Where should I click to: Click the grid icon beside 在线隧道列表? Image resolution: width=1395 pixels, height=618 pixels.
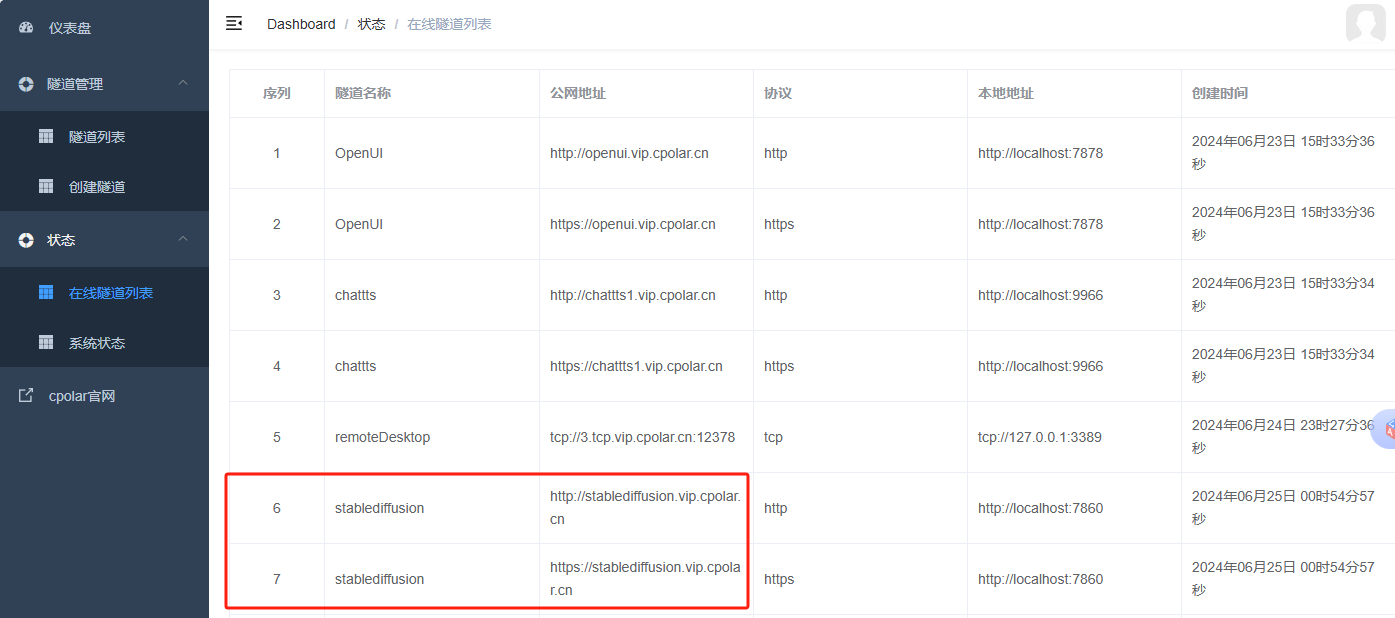pyautogui.click(x=46, y=292)
